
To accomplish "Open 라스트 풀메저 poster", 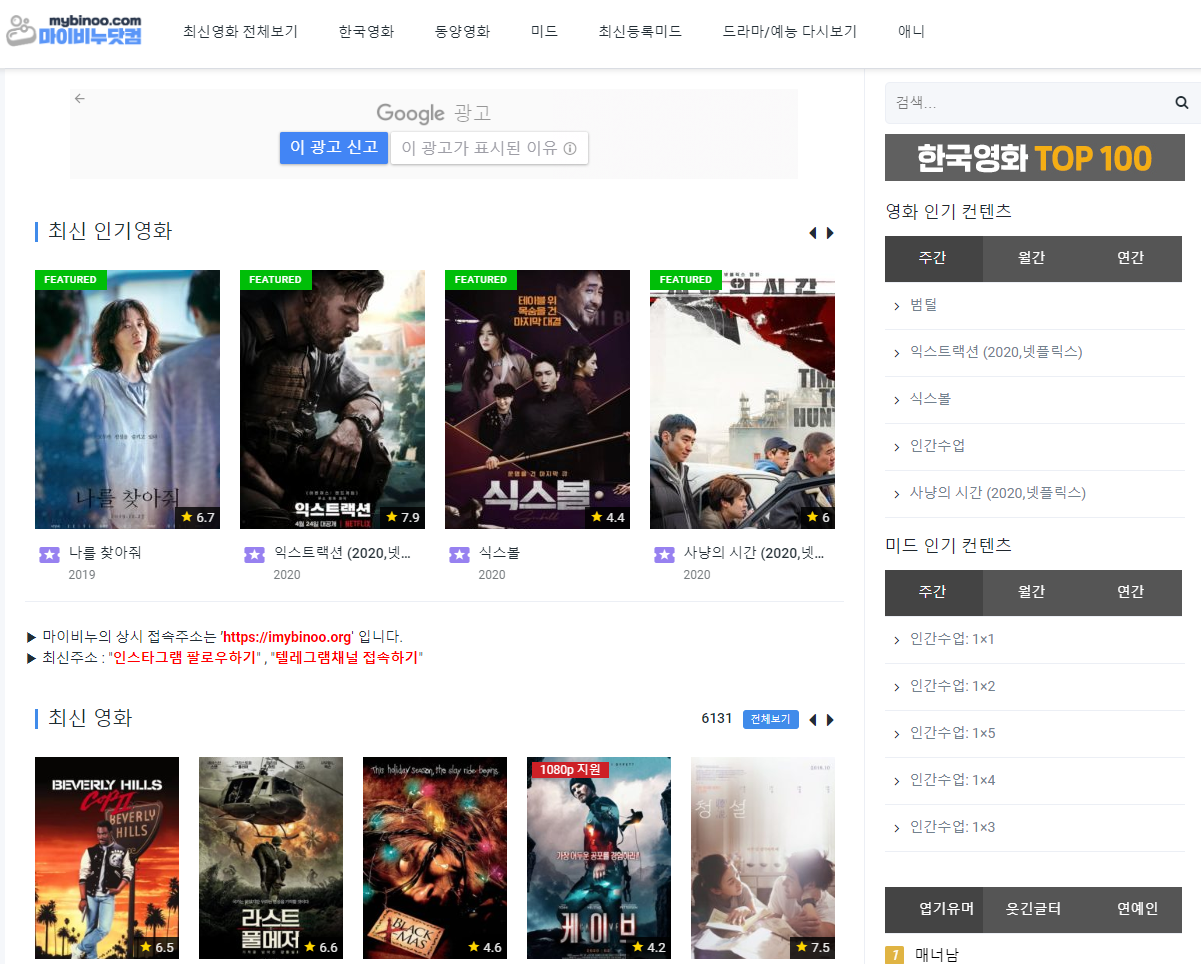I will click(271, 858).
